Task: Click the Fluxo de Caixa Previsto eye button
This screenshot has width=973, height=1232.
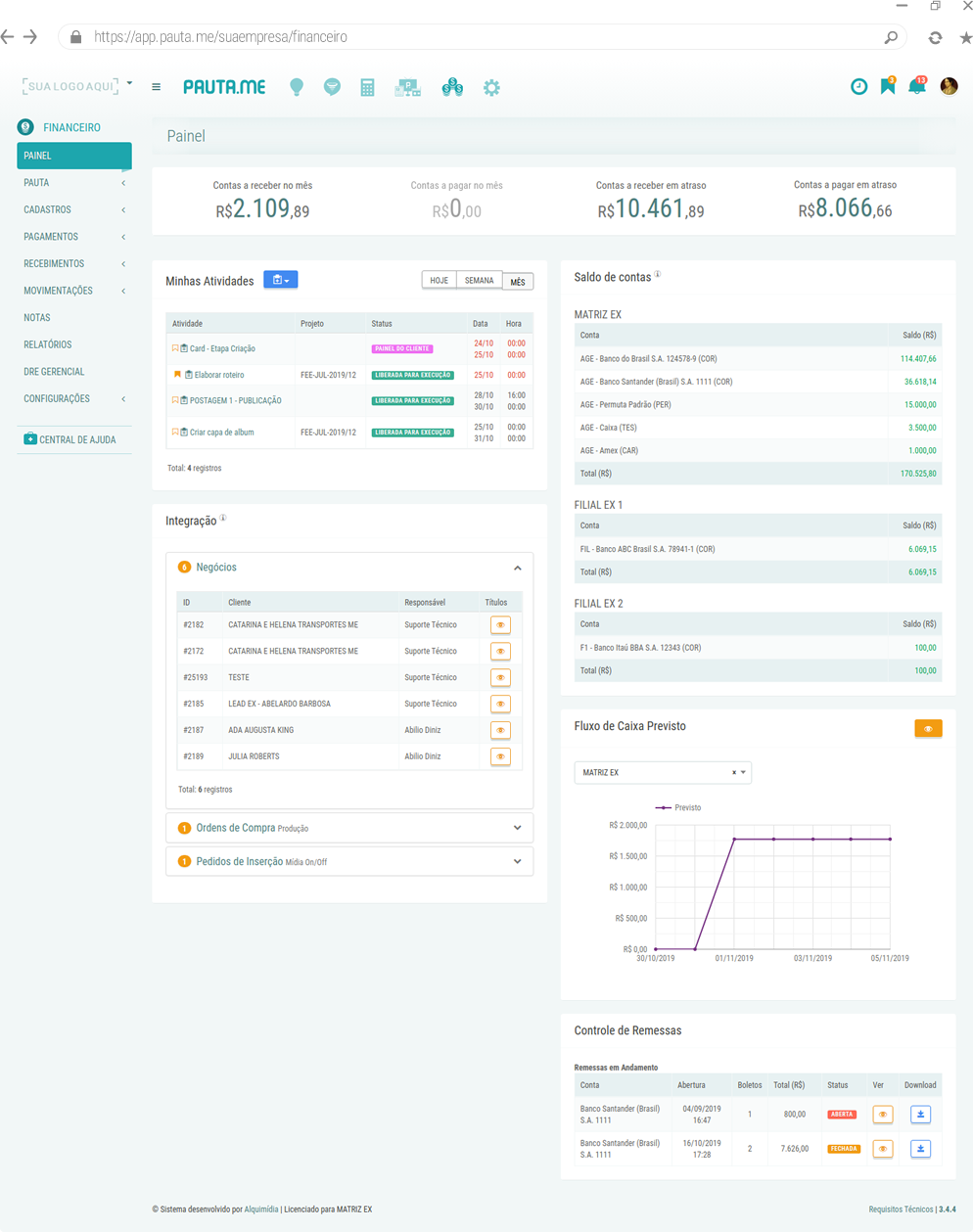Action: pyautogui.click(x=928, y=728)
